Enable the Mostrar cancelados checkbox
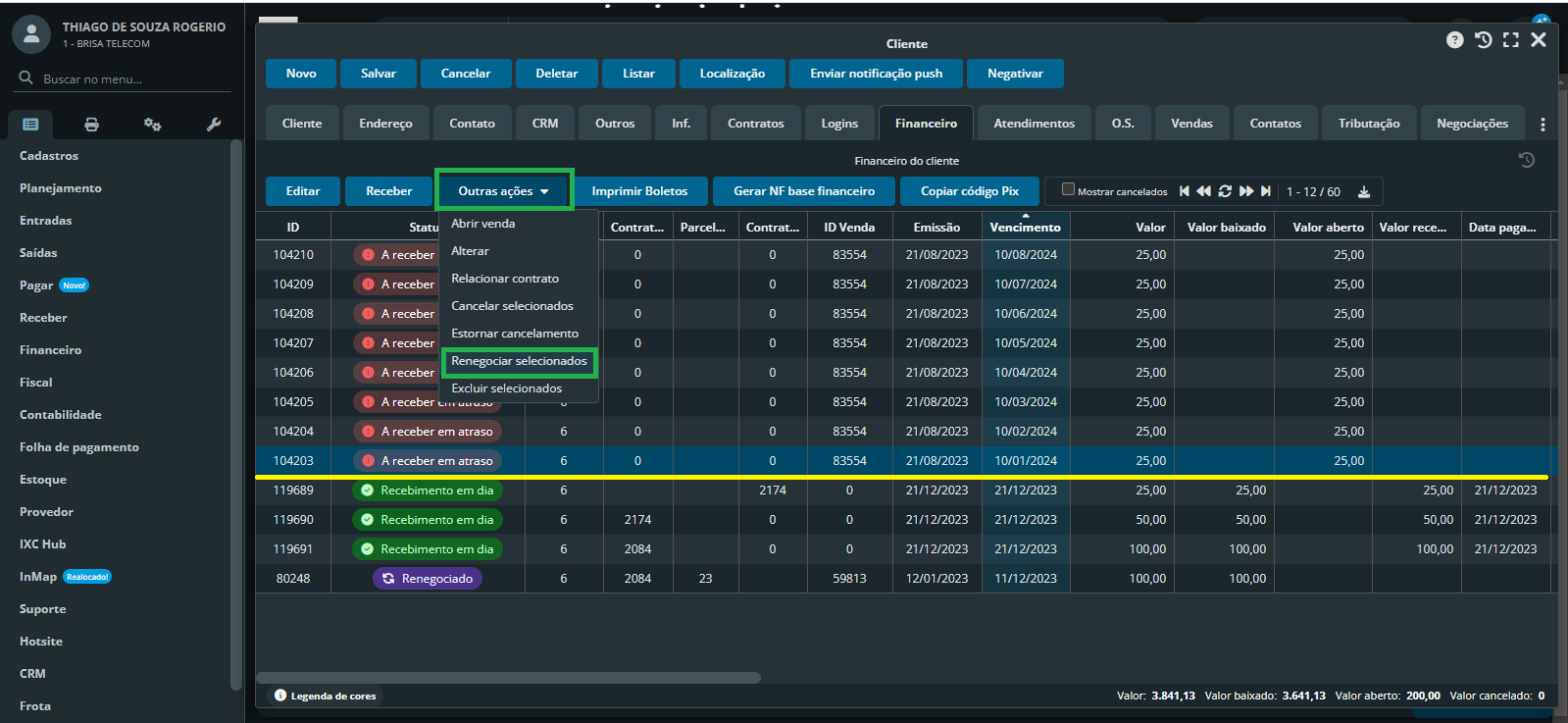 pos(1068,189)
